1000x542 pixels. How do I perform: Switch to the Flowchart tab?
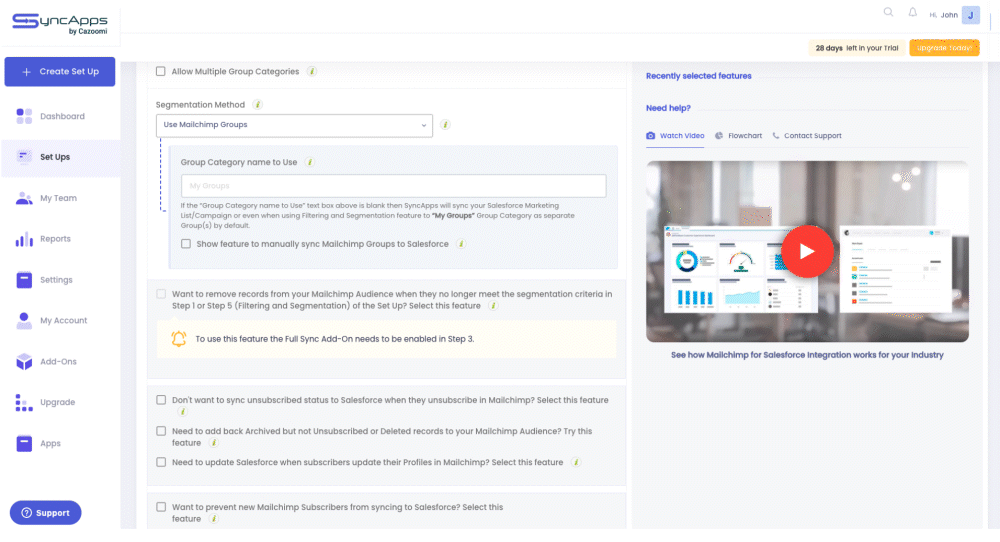pyautogui.click(x=739, y=136)
